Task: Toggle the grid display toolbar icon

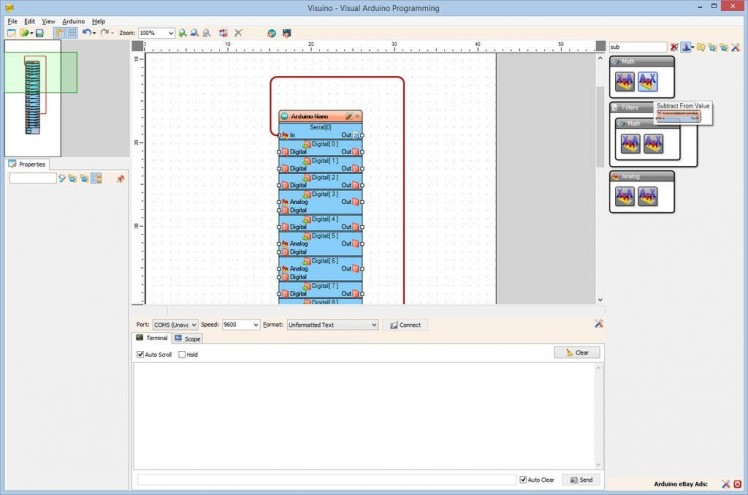Action: [72, 33]
